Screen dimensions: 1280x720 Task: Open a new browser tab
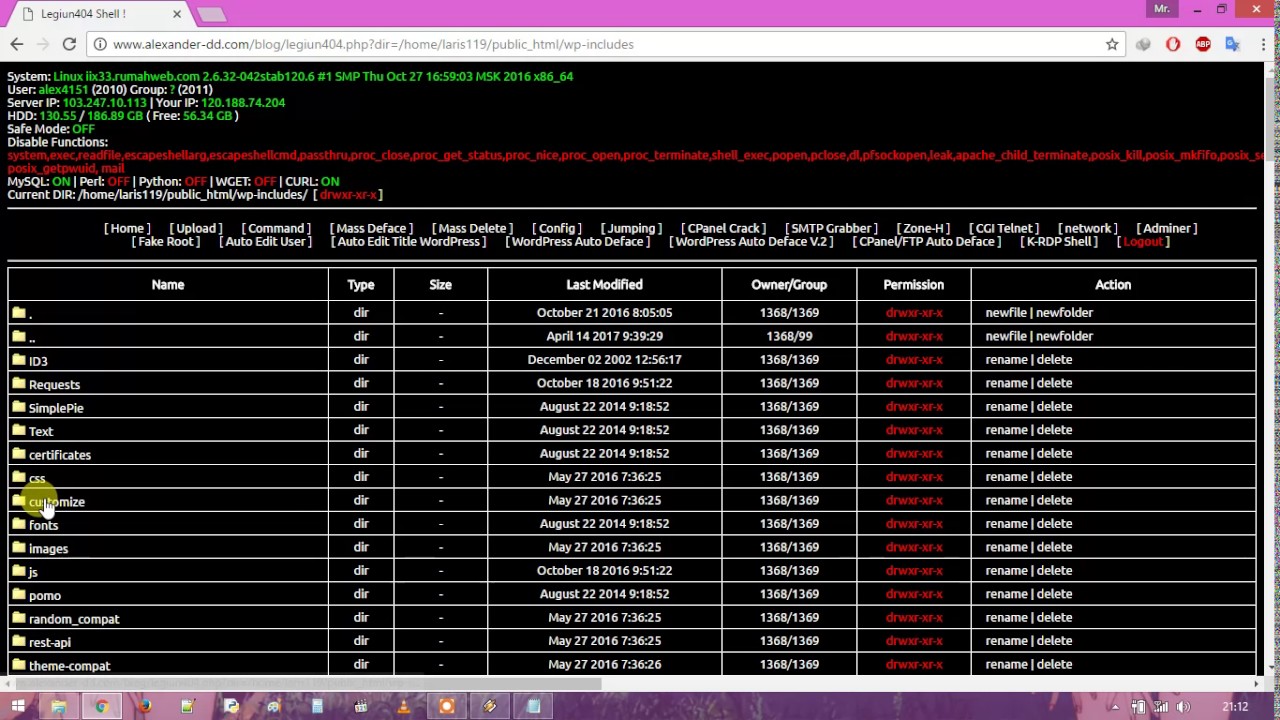[x=211, y=14]
